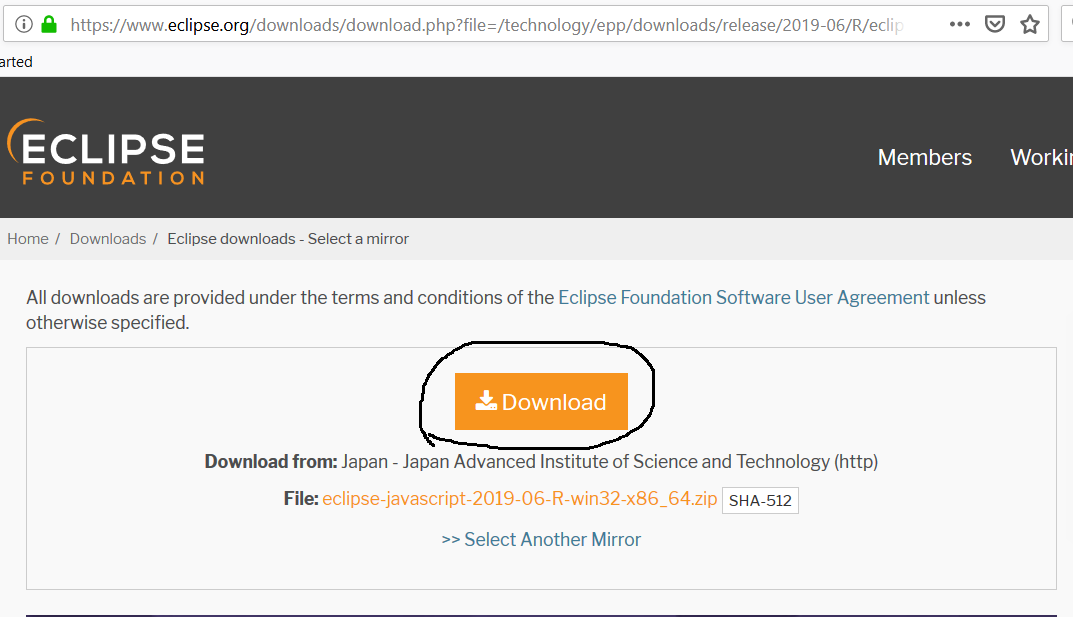Save page to Pocket icon
The width and height of the screenshot is (1073, 617).
pyautogui.click(x=994, y=25)
